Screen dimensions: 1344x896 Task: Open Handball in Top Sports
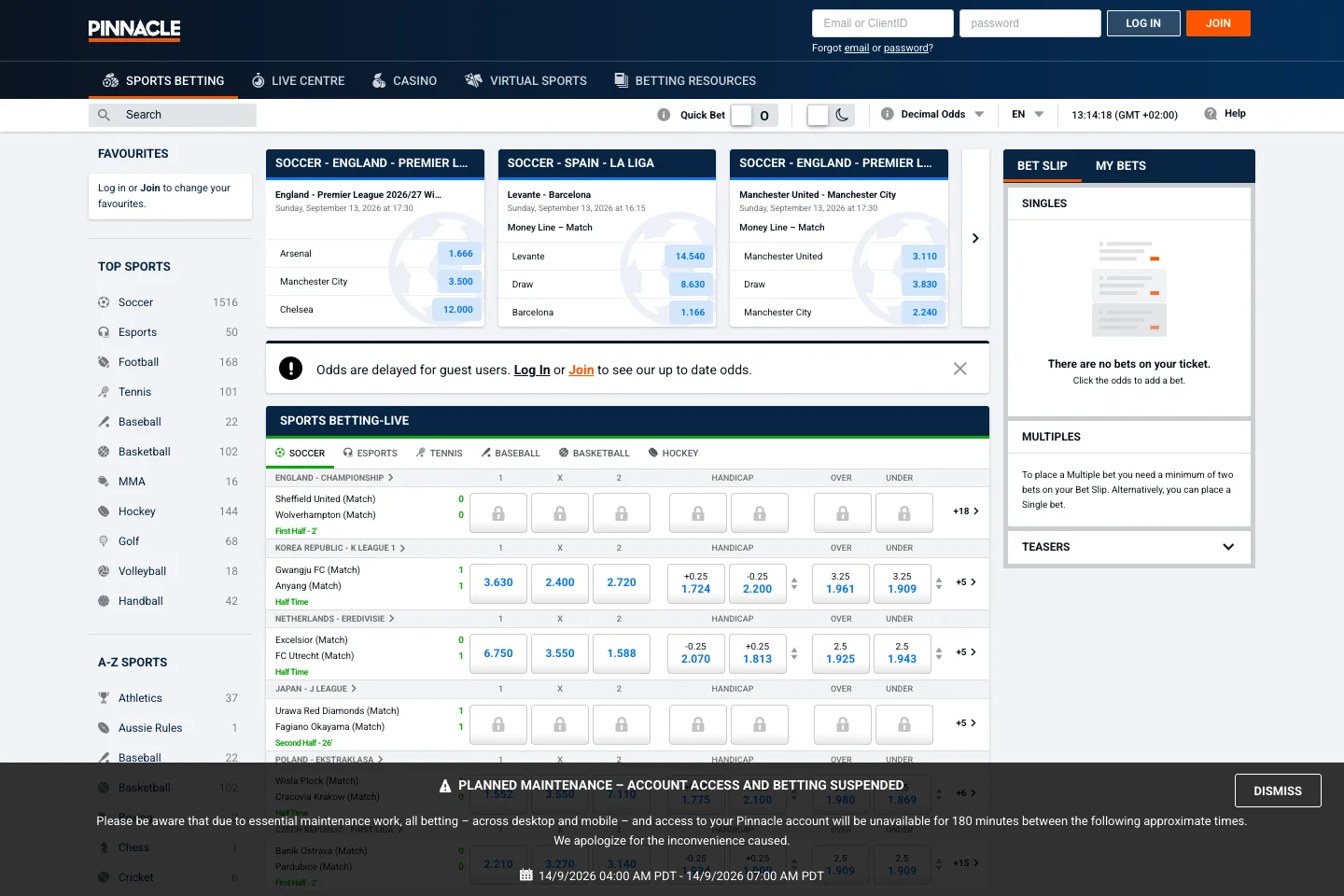pos(168,601)
